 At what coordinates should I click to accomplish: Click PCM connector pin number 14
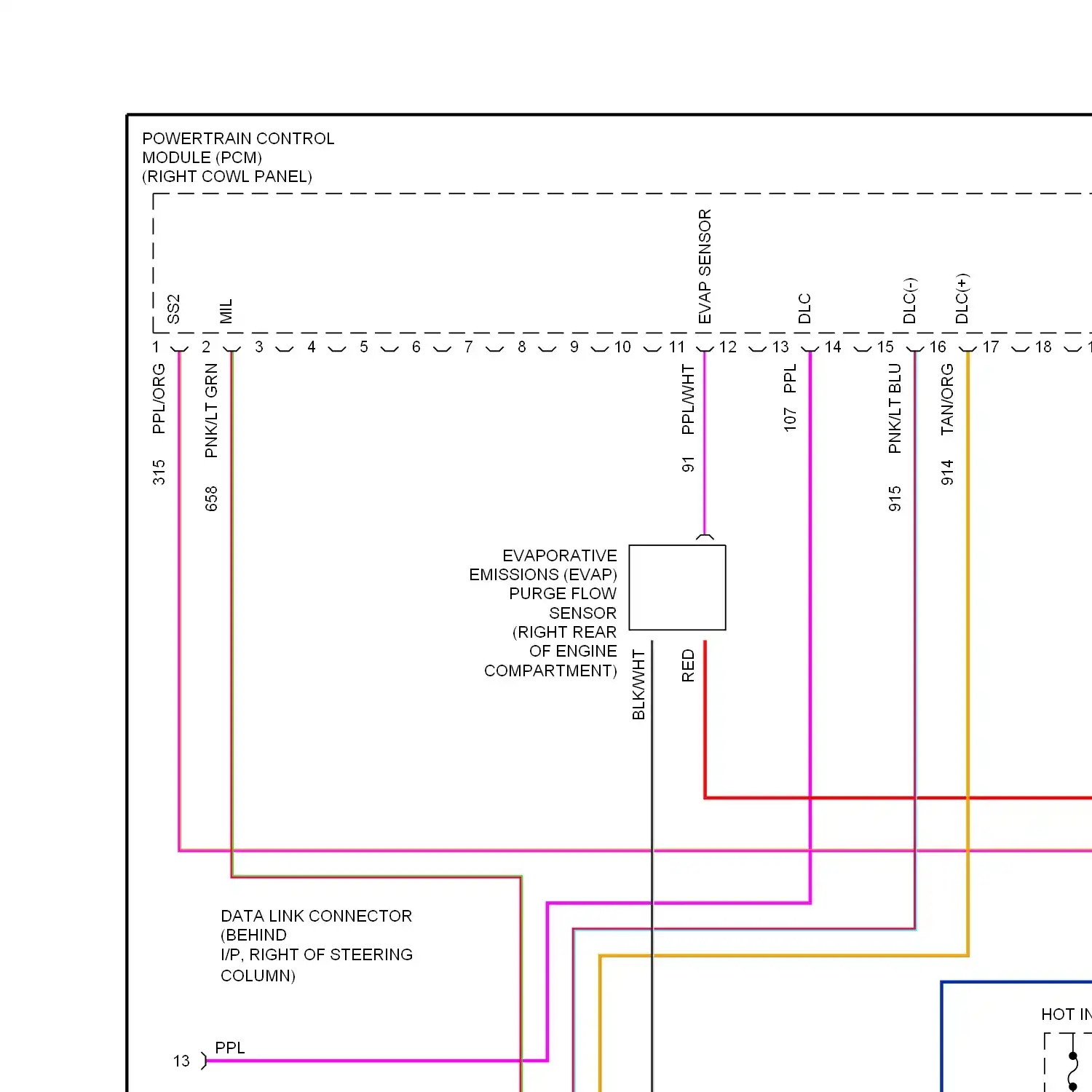(833, 347)
